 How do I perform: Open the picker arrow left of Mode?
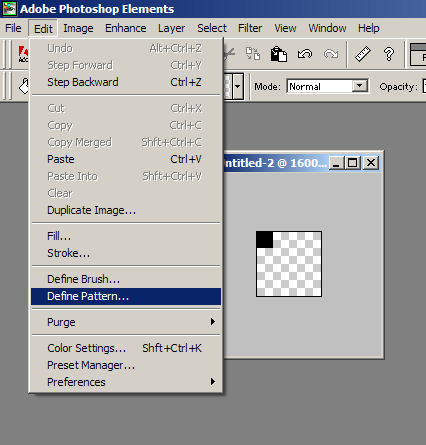coord(238,86)
